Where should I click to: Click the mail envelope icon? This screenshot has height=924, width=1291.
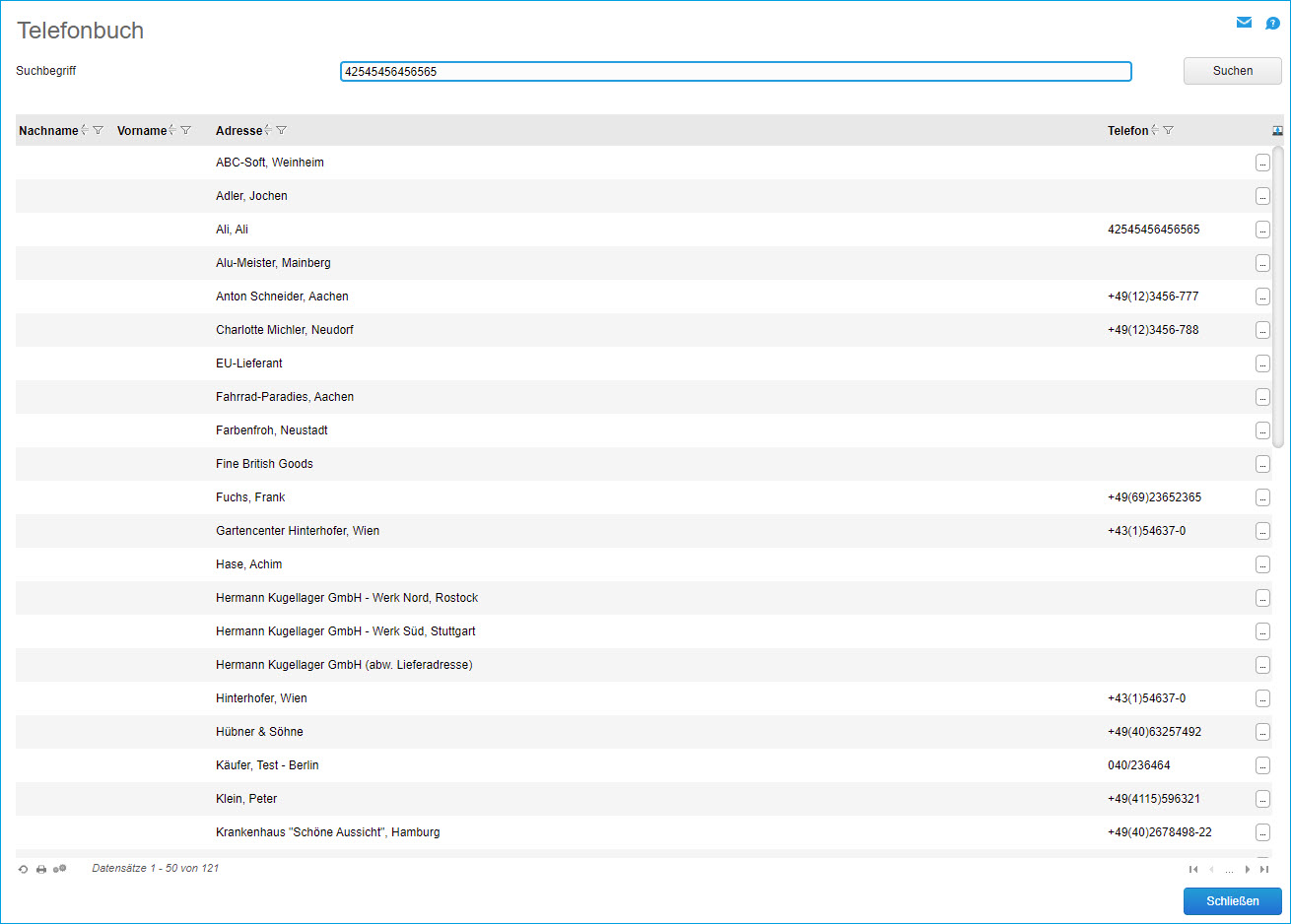pos(1244,23)
